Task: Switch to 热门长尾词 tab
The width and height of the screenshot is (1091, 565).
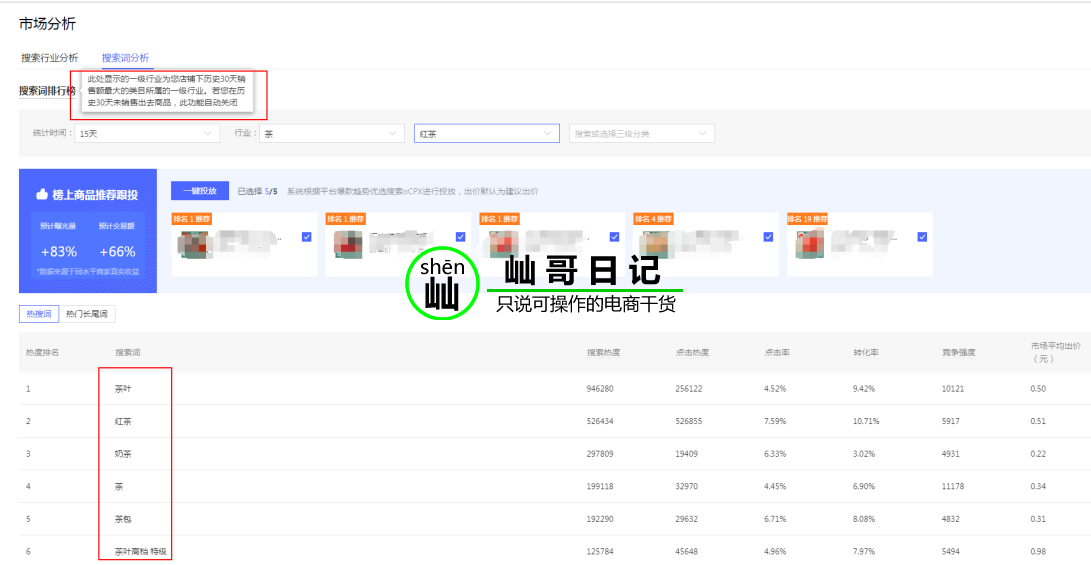Action: 87,314
